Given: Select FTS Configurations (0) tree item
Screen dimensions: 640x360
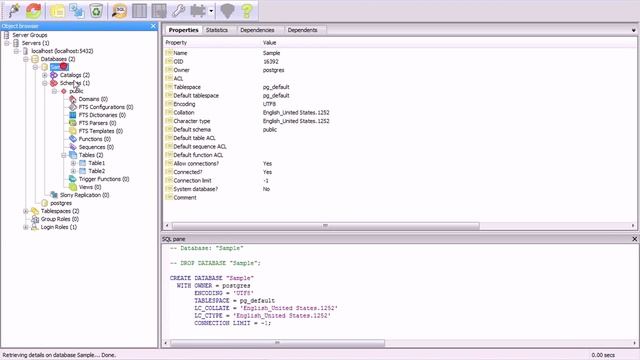Looking at the screenshot, I should (106, 107).
